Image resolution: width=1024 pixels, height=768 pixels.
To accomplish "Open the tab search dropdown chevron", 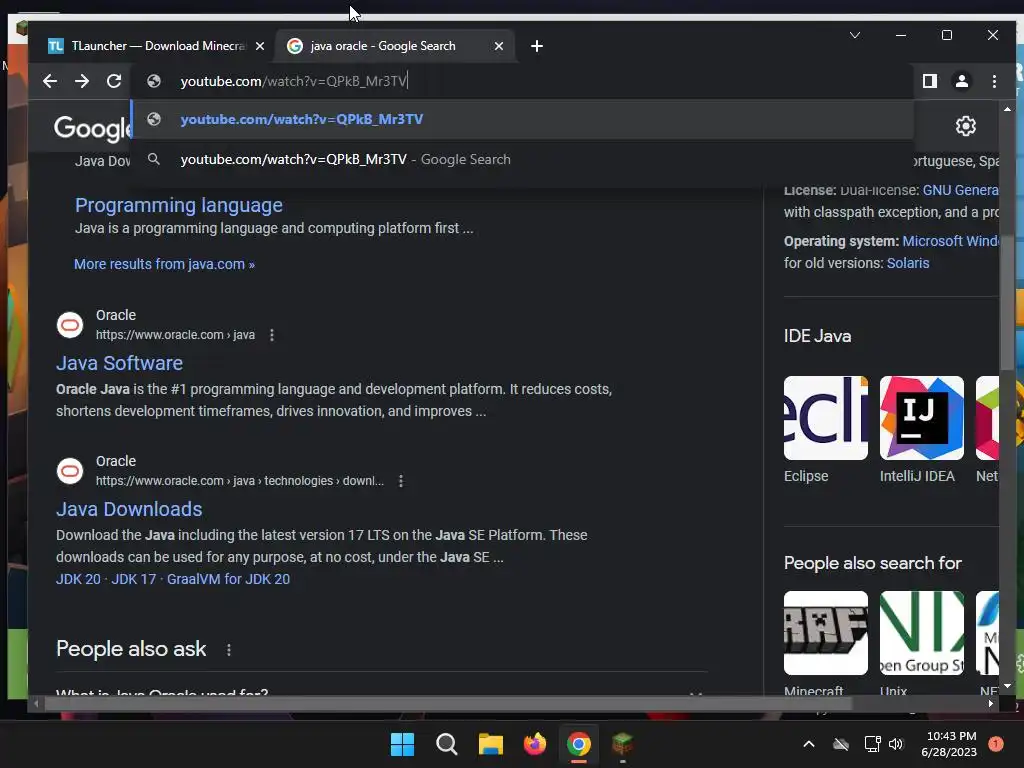I will click(855, 35).
